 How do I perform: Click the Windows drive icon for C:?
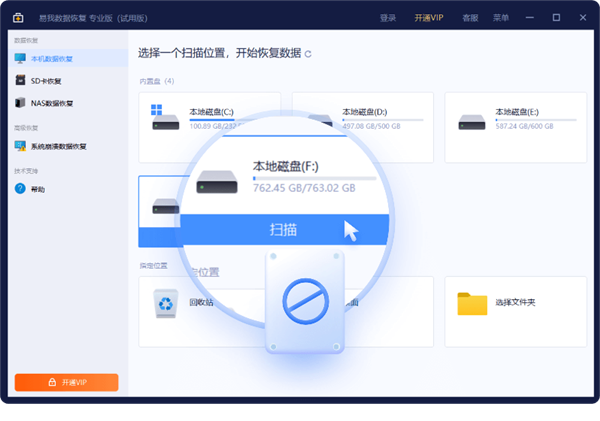165,117
